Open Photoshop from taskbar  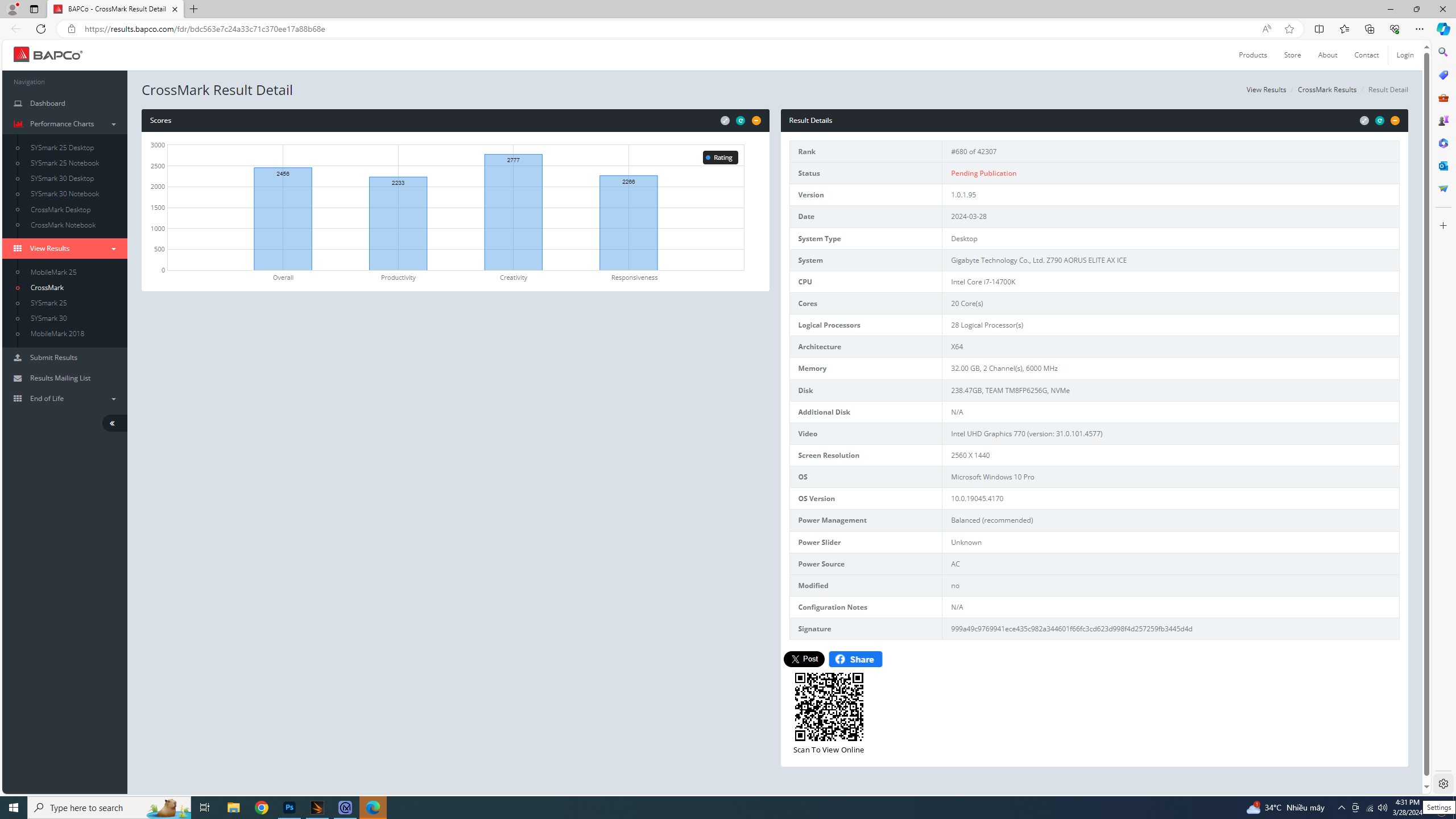pos(289,808)
